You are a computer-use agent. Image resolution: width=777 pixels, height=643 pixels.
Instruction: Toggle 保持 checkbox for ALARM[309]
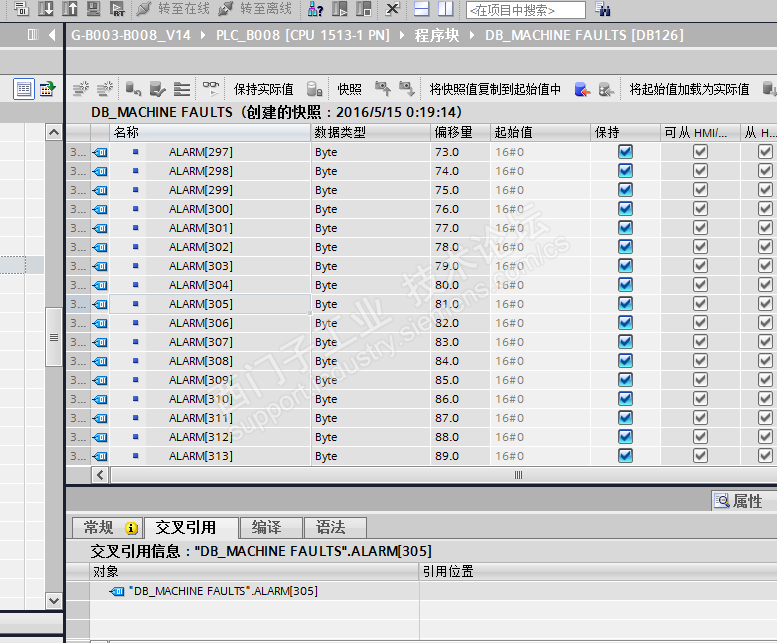(x=625, y=379)
